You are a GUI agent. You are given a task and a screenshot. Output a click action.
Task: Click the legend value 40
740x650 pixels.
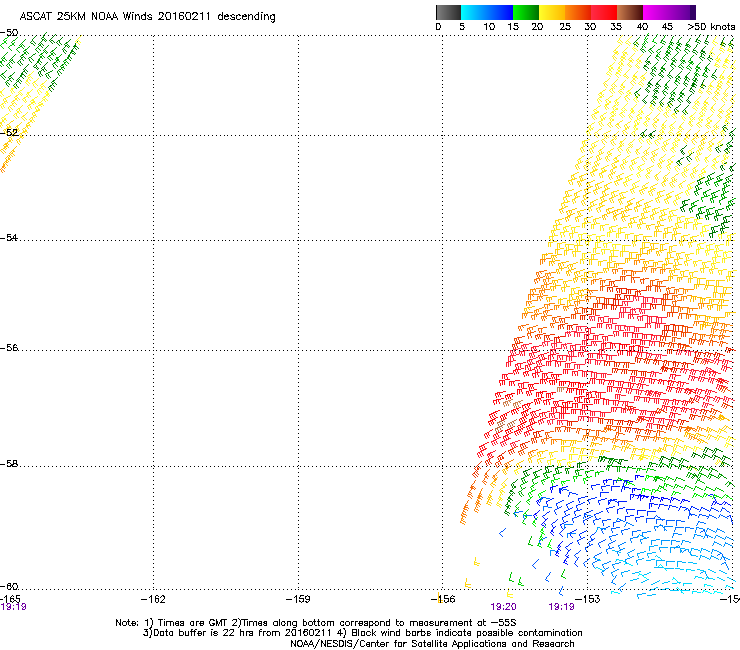(642, 27)
